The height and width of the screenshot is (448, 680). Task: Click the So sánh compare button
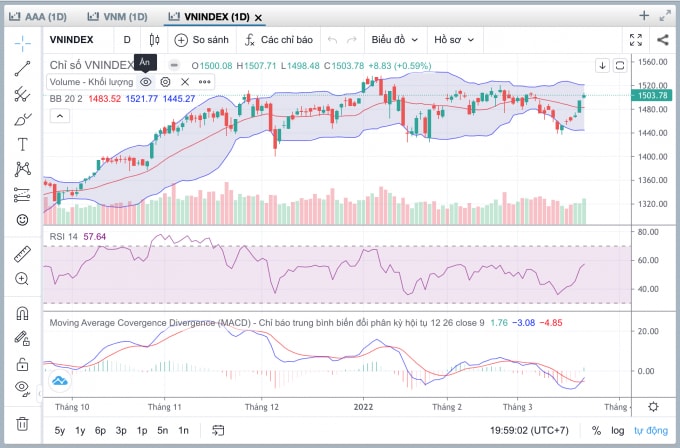coord(201,40)
